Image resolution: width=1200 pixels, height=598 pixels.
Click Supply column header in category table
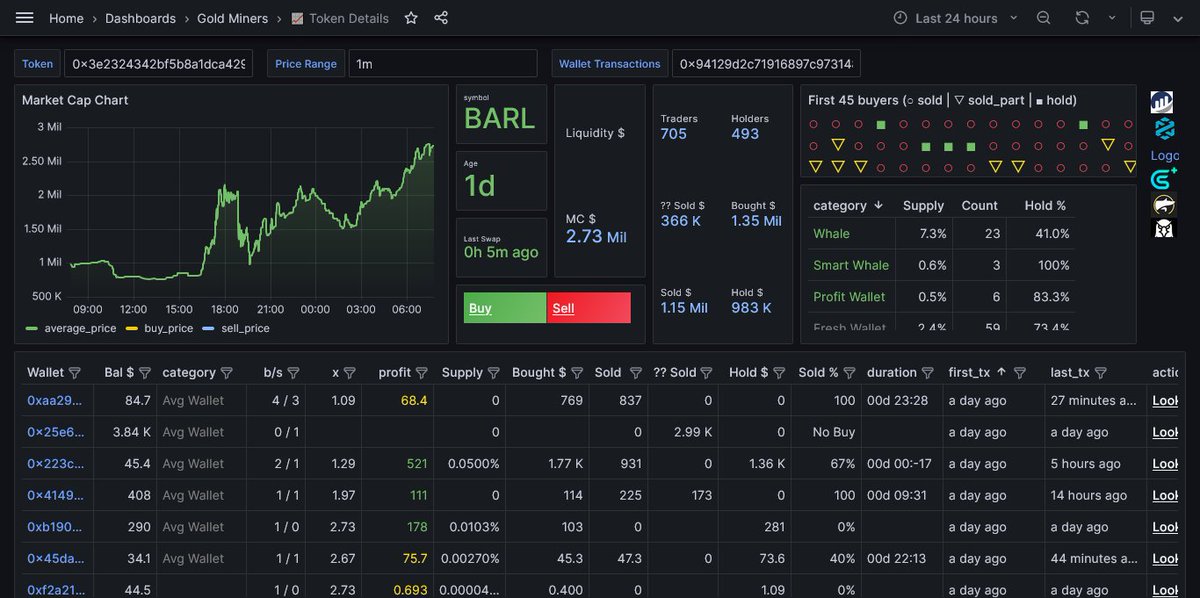923,205
